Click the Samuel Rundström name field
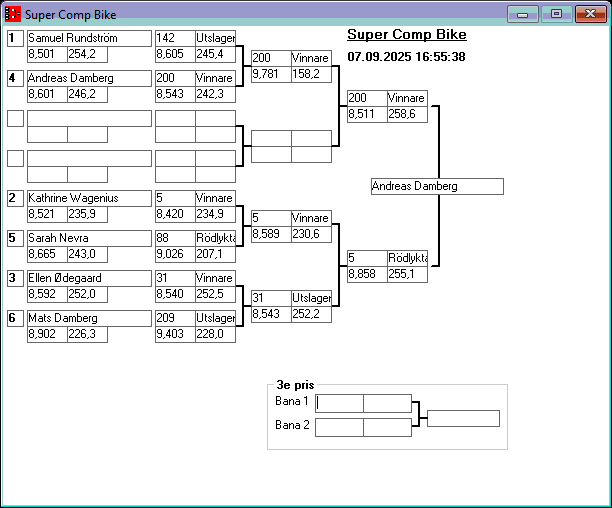Image resolution: width=612 pixels, height=508 pixels. point(88,38)
